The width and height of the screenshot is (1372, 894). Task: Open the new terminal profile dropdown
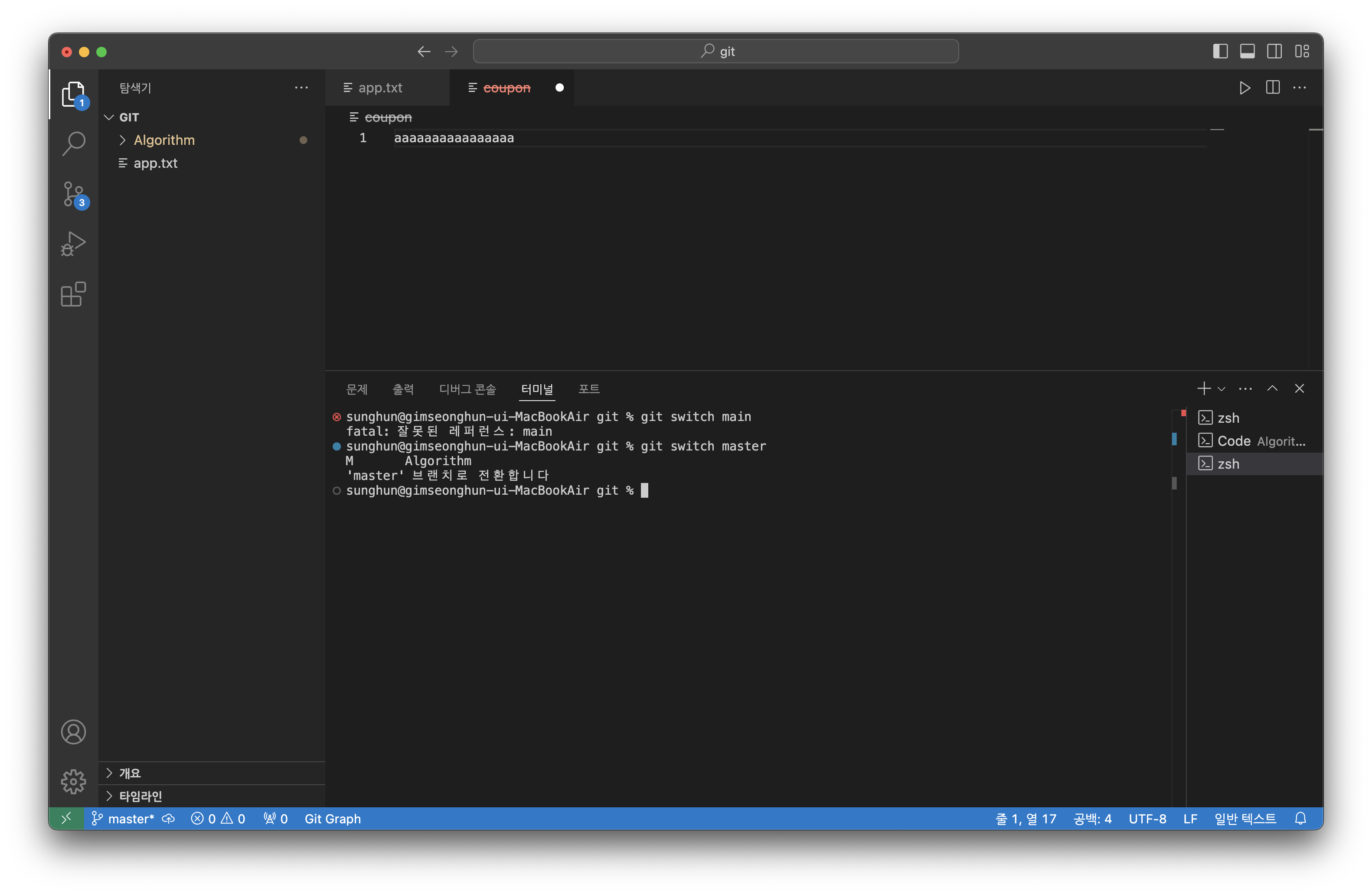1221,389
